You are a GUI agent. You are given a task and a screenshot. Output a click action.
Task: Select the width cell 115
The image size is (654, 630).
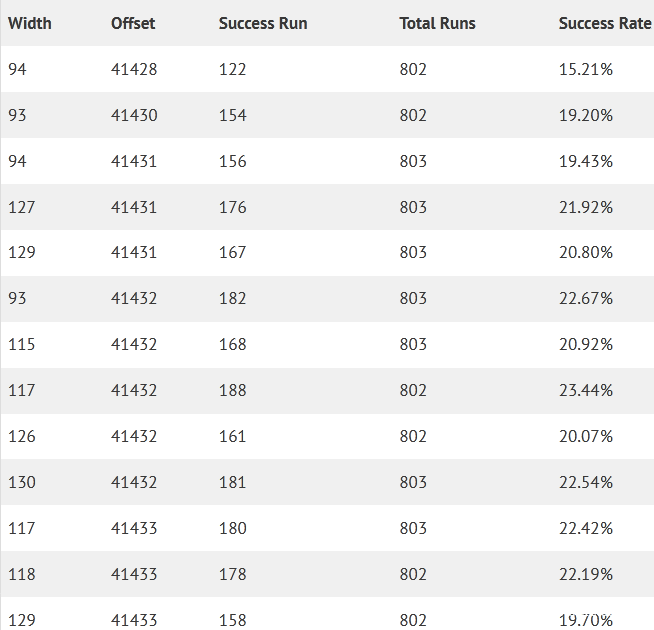coord(21,344)
